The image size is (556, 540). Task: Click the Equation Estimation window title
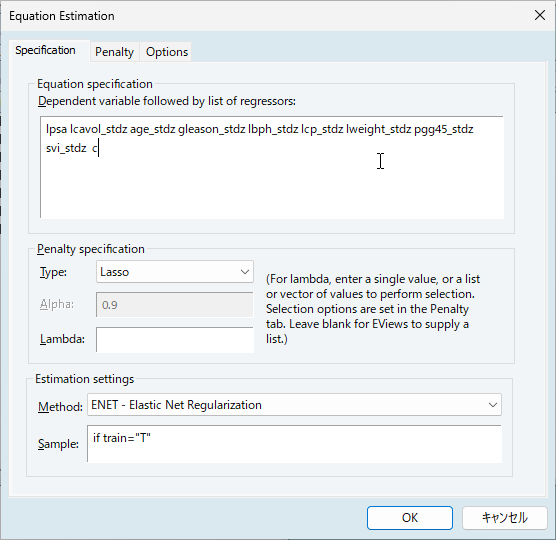(62, 16)
